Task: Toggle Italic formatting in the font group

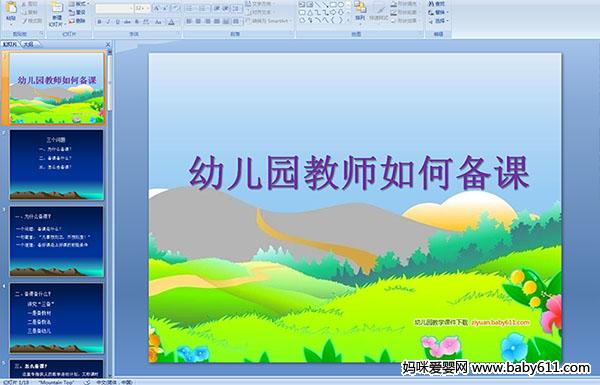Action: pos(108,22)
